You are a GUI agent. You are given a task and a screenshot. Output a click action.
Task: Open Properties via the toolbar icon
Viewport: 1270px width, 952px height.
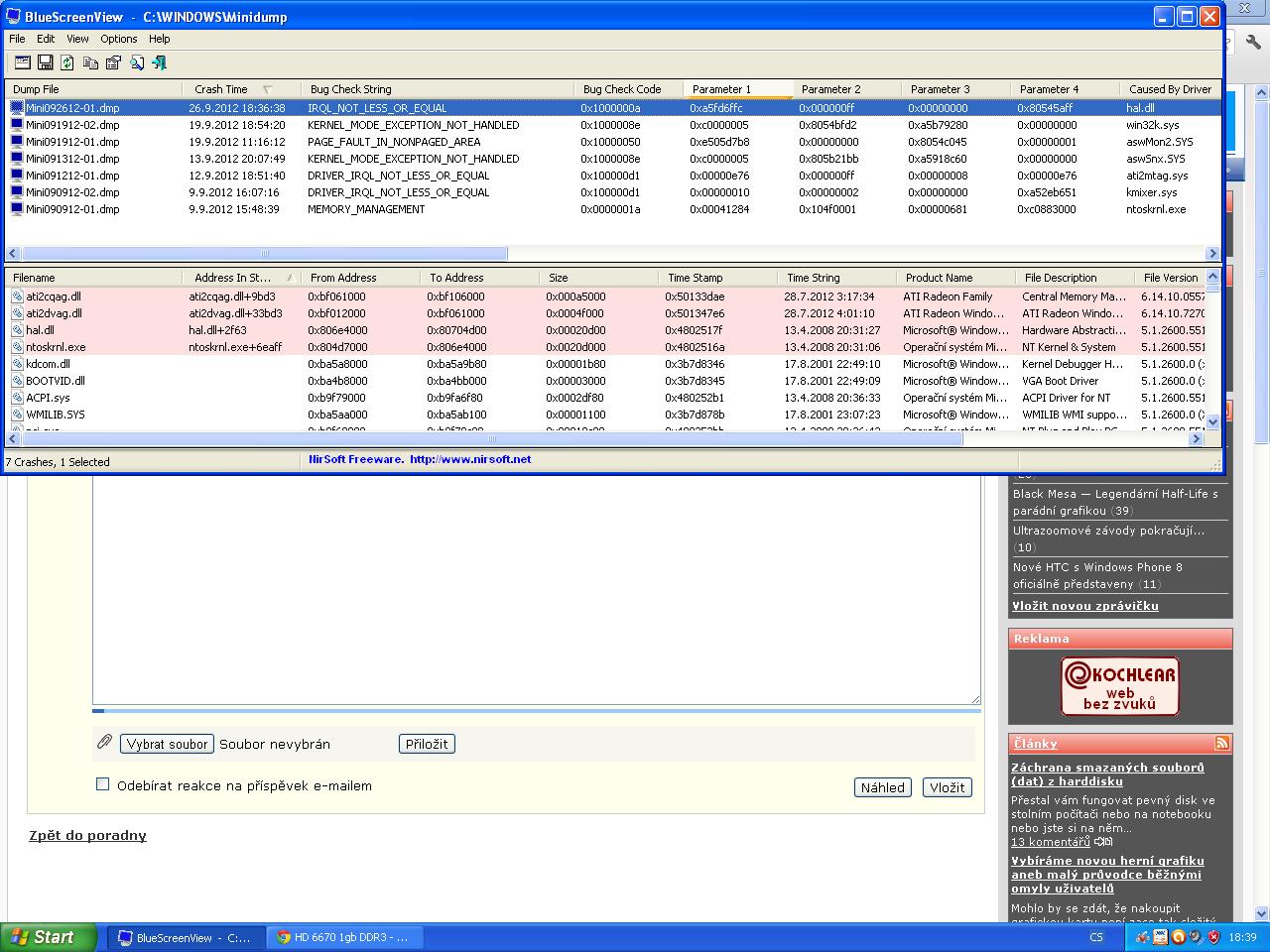pyautogui.click(x=113, y=62)
